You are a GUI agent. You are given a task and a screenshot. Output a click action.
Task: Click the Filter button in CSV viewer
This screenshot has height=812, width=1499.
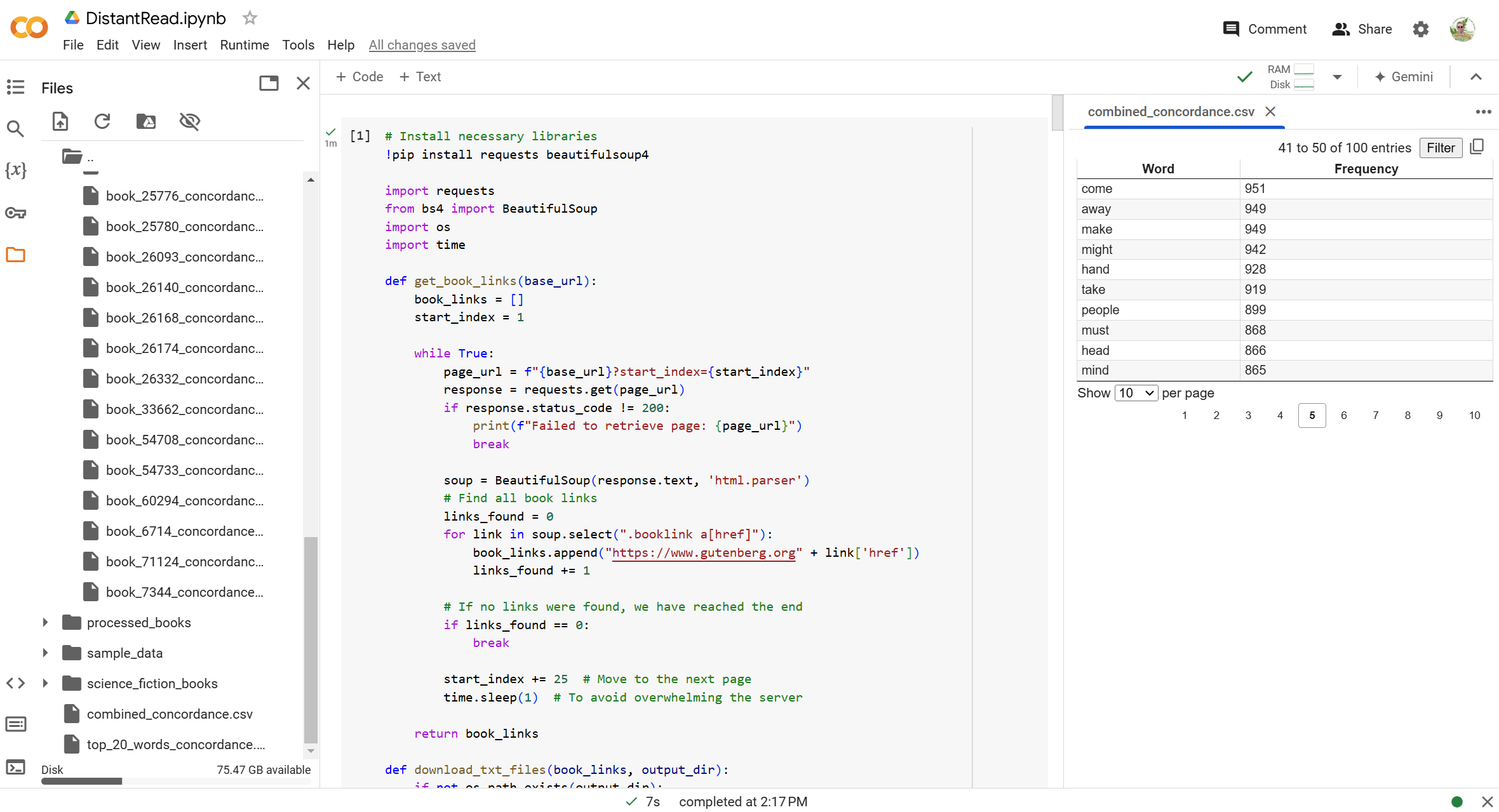1441,148
